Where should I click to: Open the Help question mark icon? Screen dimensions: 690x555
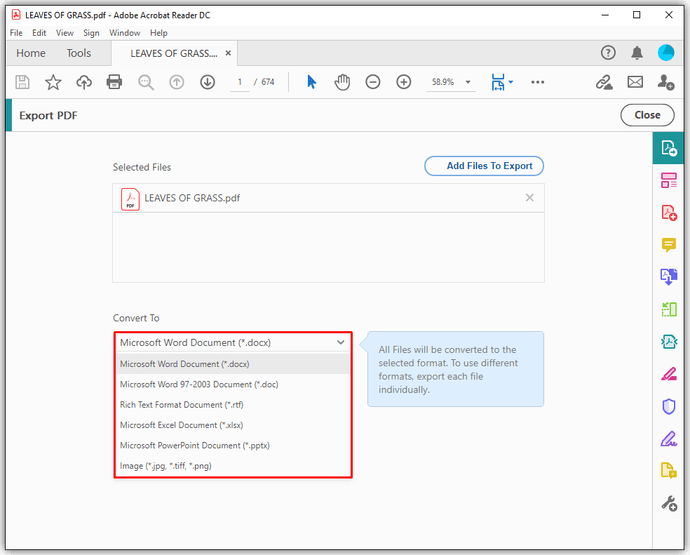[608, 53]
